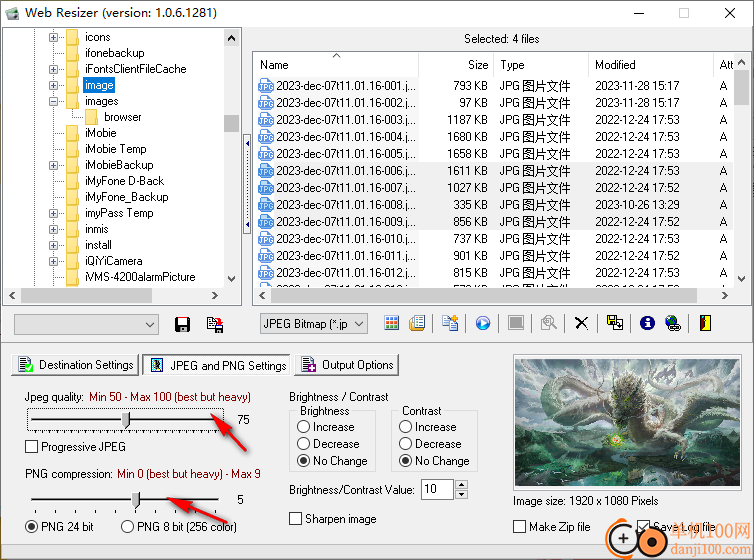Sort files by Modified column header
The height and width of the screenshot is (560, 754).
point(651,65)
